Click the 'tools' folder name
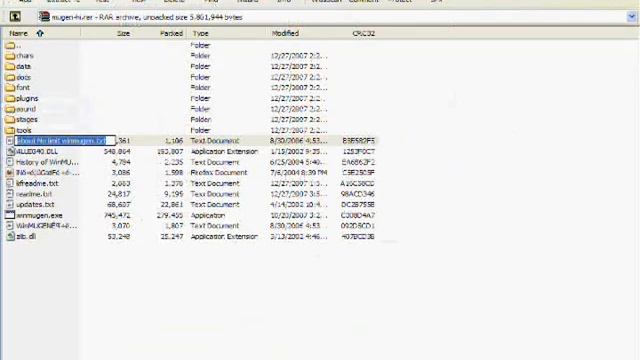The width and height of the screenshot is (640, 360). [x=24, y=130]
